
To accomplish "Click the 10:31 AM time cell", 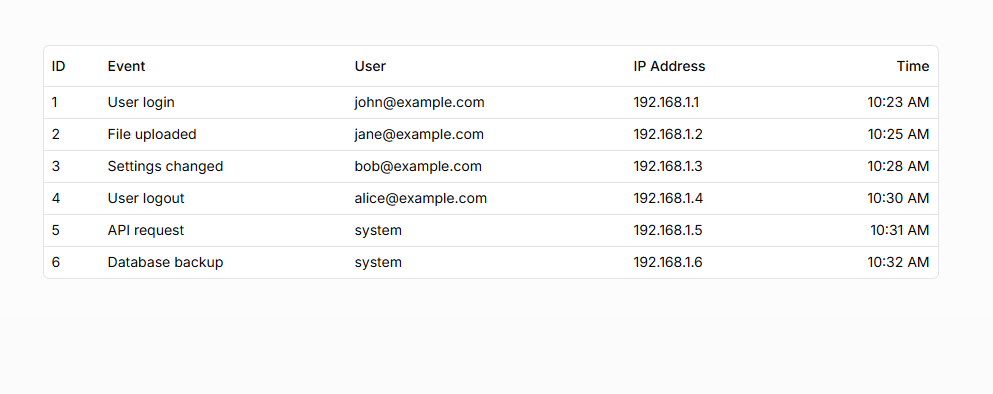I will click(899, 231).
